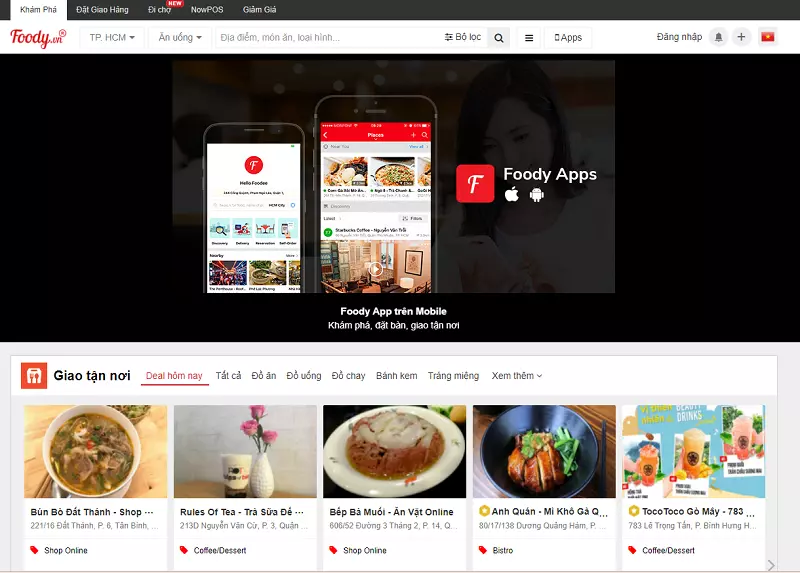
Task: Select the Đồ ăn filter tab
Action: [x=263, y=376]
